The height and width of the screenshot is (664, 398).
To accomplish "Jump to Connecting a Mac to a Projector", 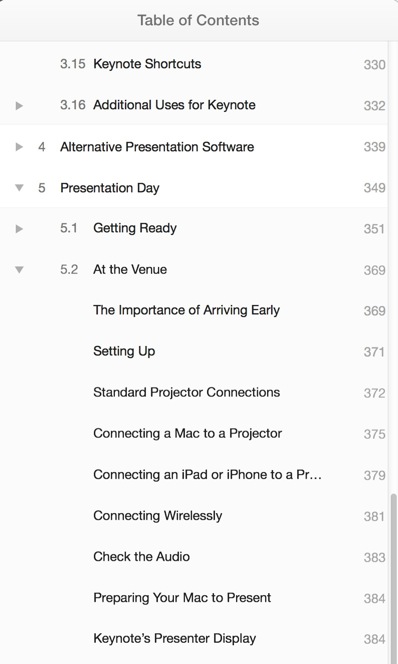I will (x=188, y=433).
